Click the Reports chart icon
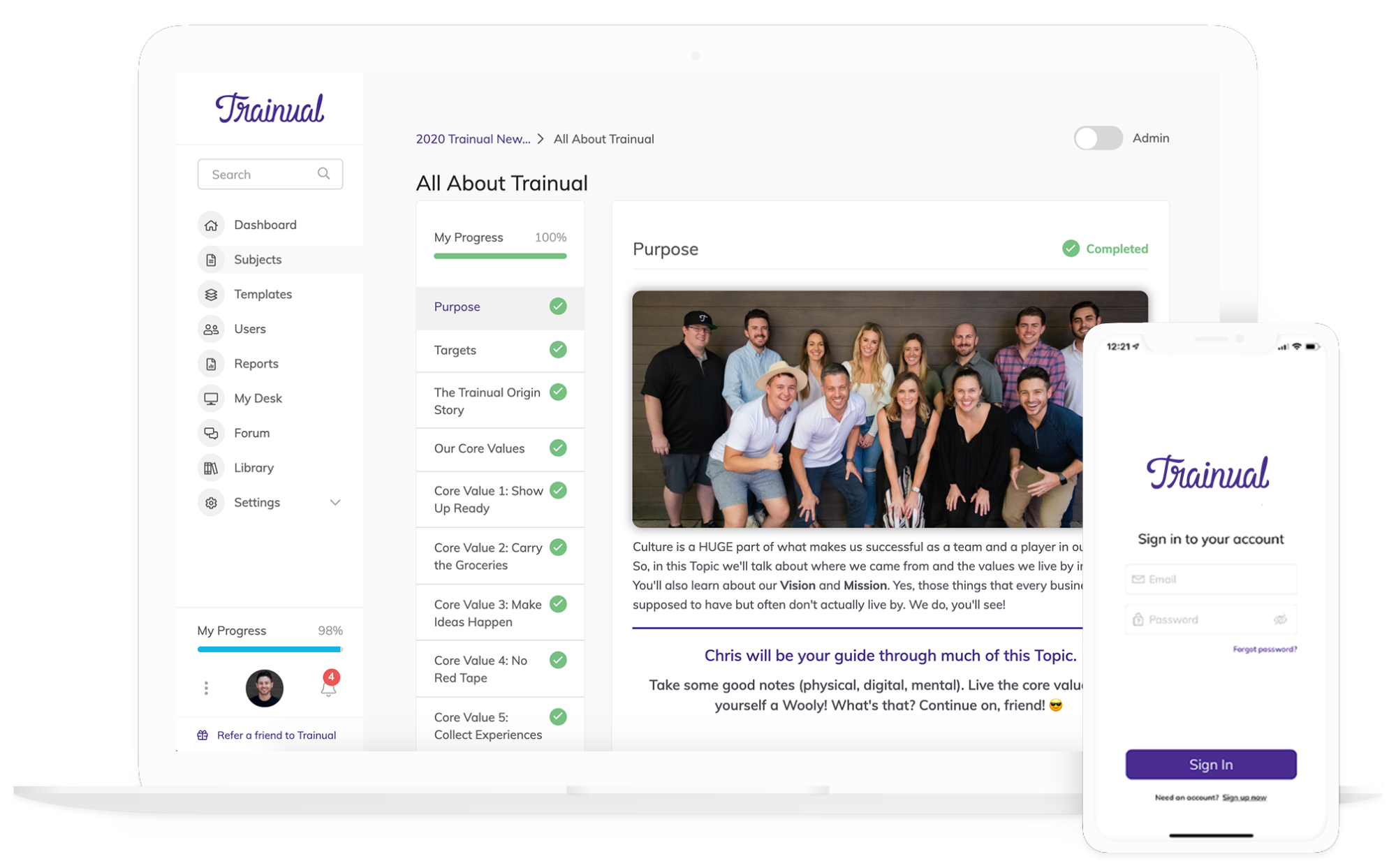Viewport: 1396px width, 868px height. click(211, 364)
